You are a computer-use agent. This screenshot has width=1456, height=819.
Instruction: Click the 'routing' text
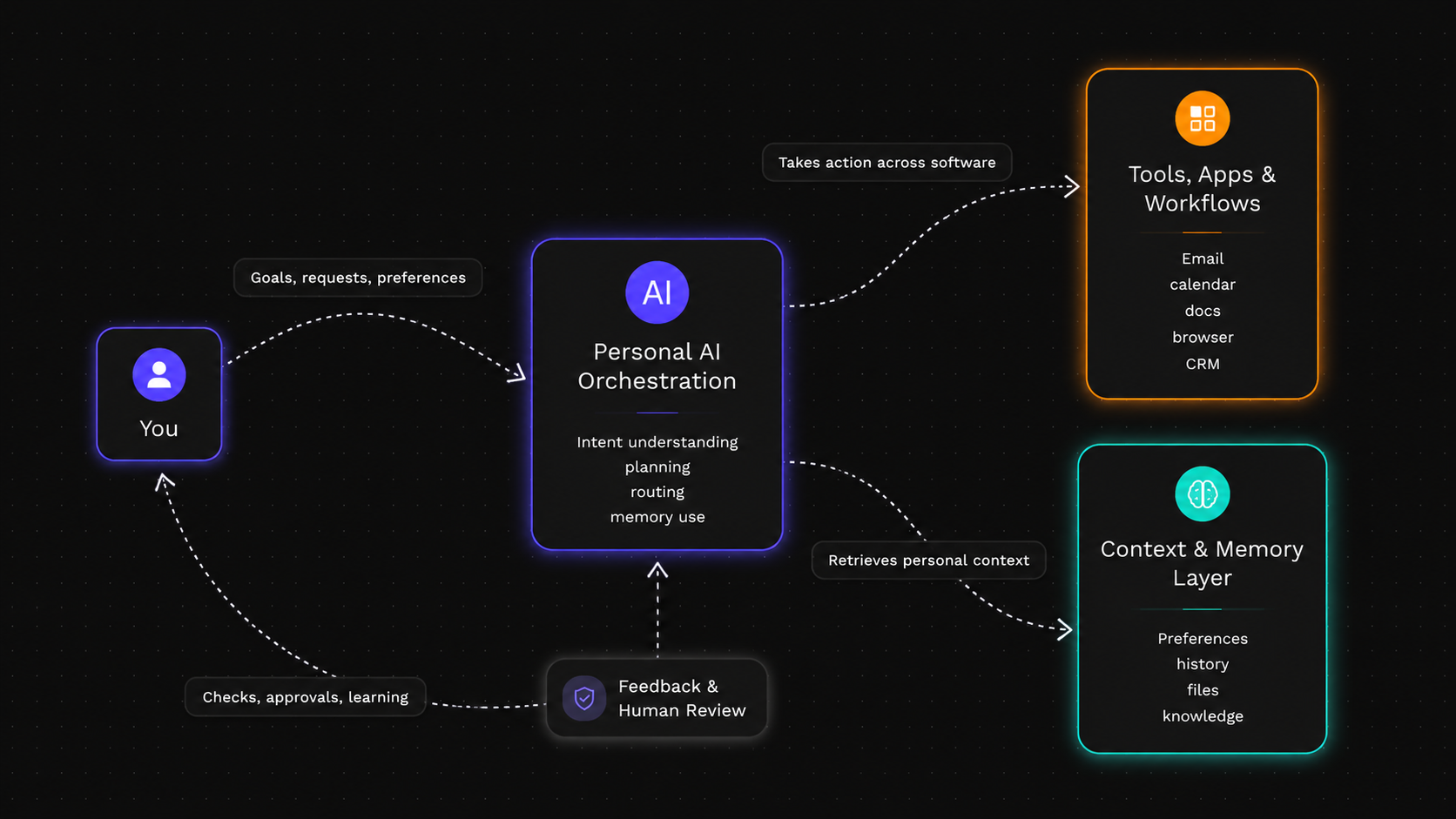(657, 493)
